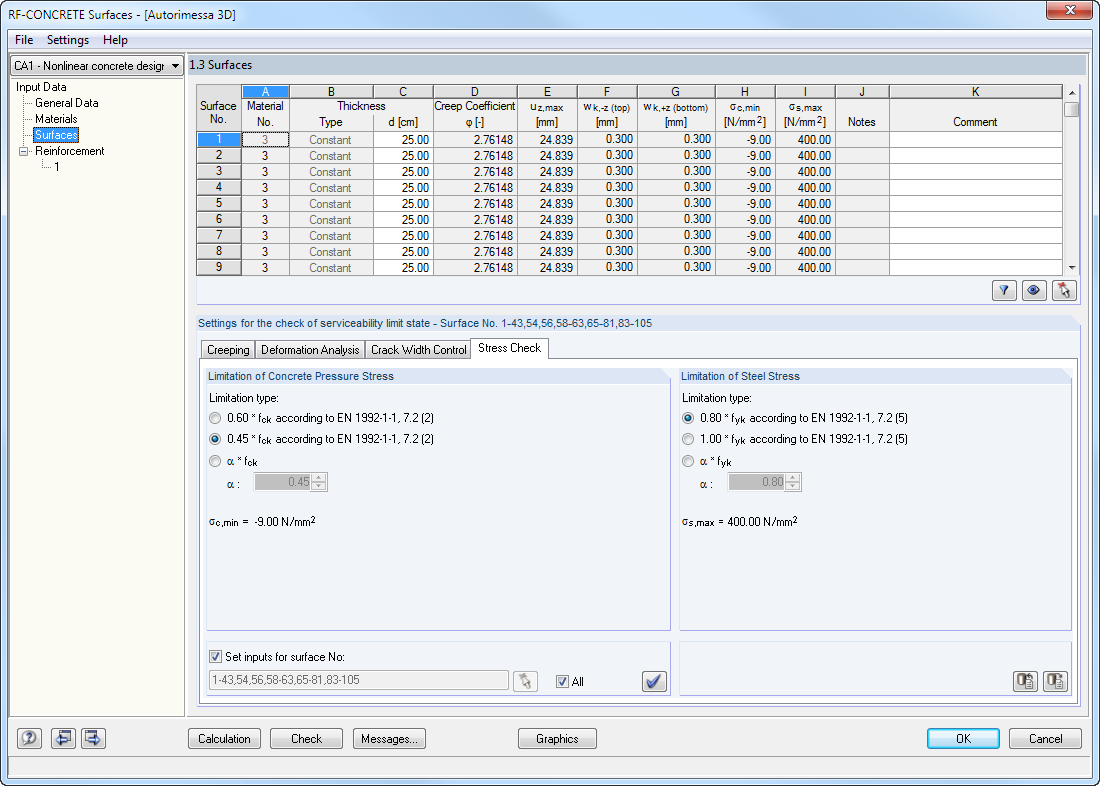Viewport: 1100px width, 786px height.
Task: Select 0.60 * fck concrete limitation
Action: pos(215,418)
